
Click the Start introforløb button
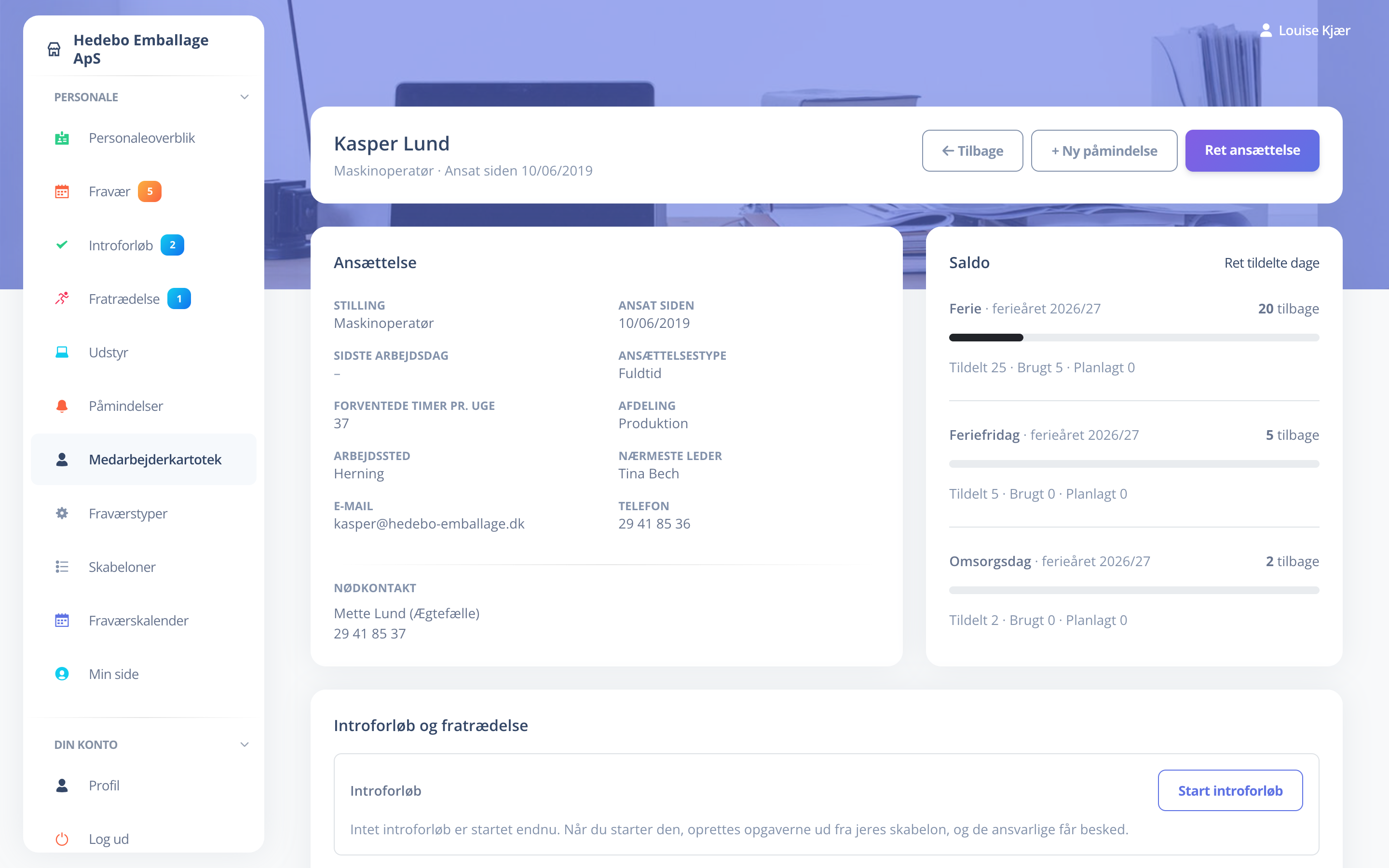tap(1230, 790)
